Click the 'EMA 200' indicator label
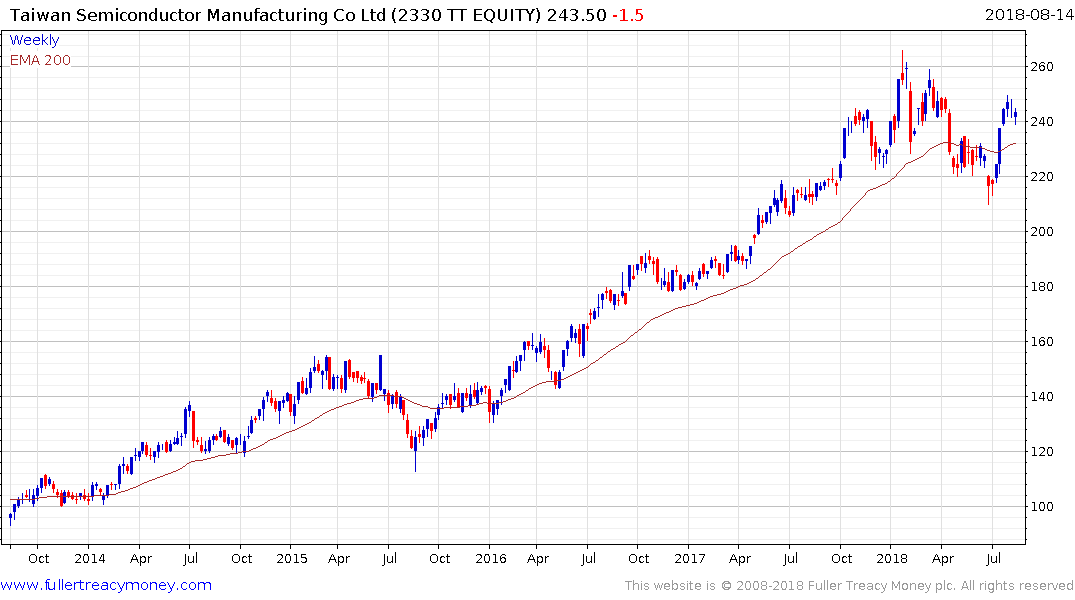Viewport: 1075px width, 600px height. point(40,60)
